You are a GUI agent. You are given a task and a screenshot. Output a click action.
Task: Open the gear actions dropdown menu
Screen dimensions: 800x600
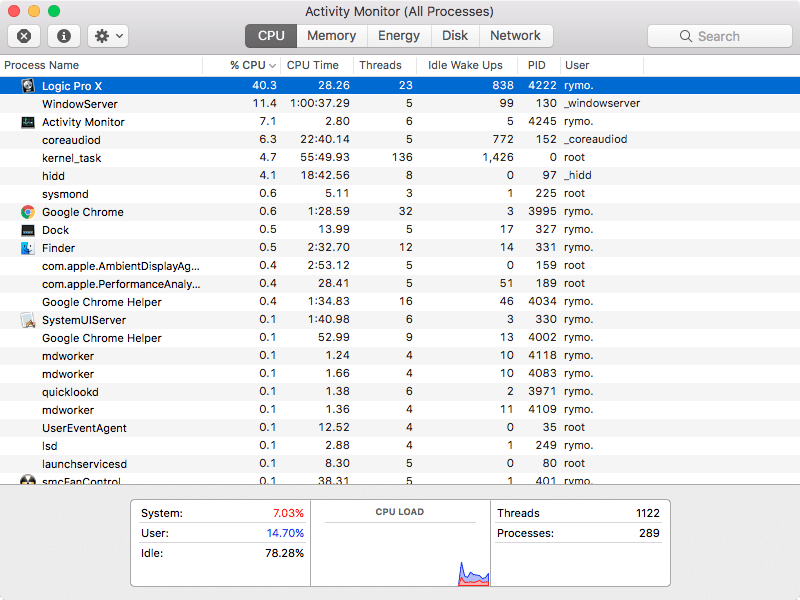(108, 36)
